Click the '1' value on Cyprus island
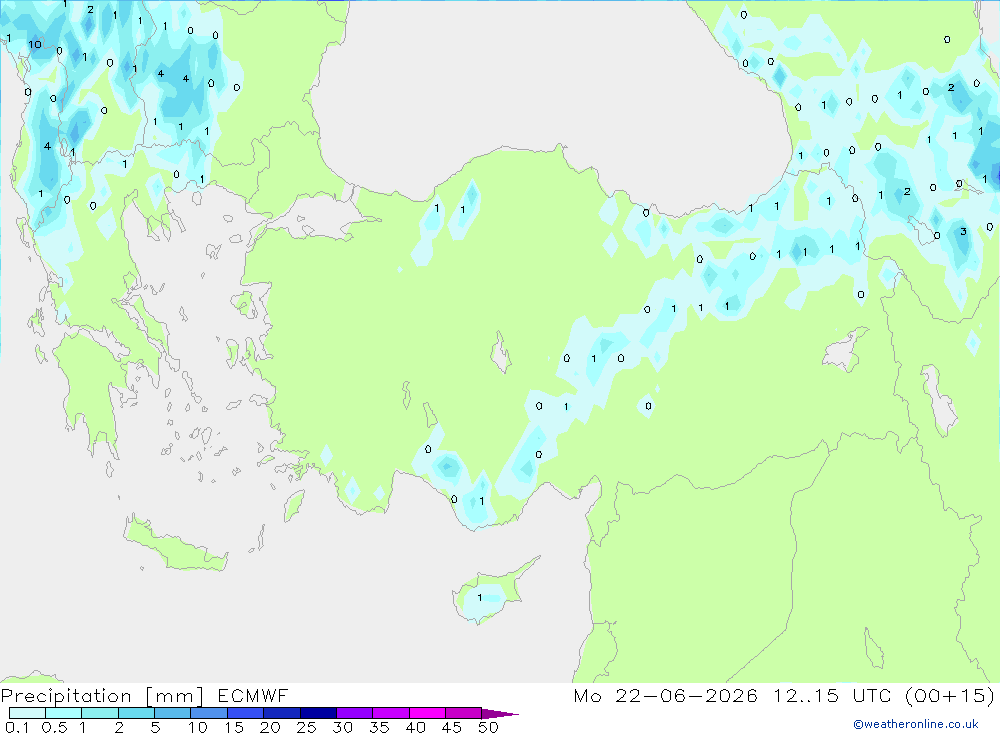This screenshot has width=1000, height=733. (x=480, y=598)
